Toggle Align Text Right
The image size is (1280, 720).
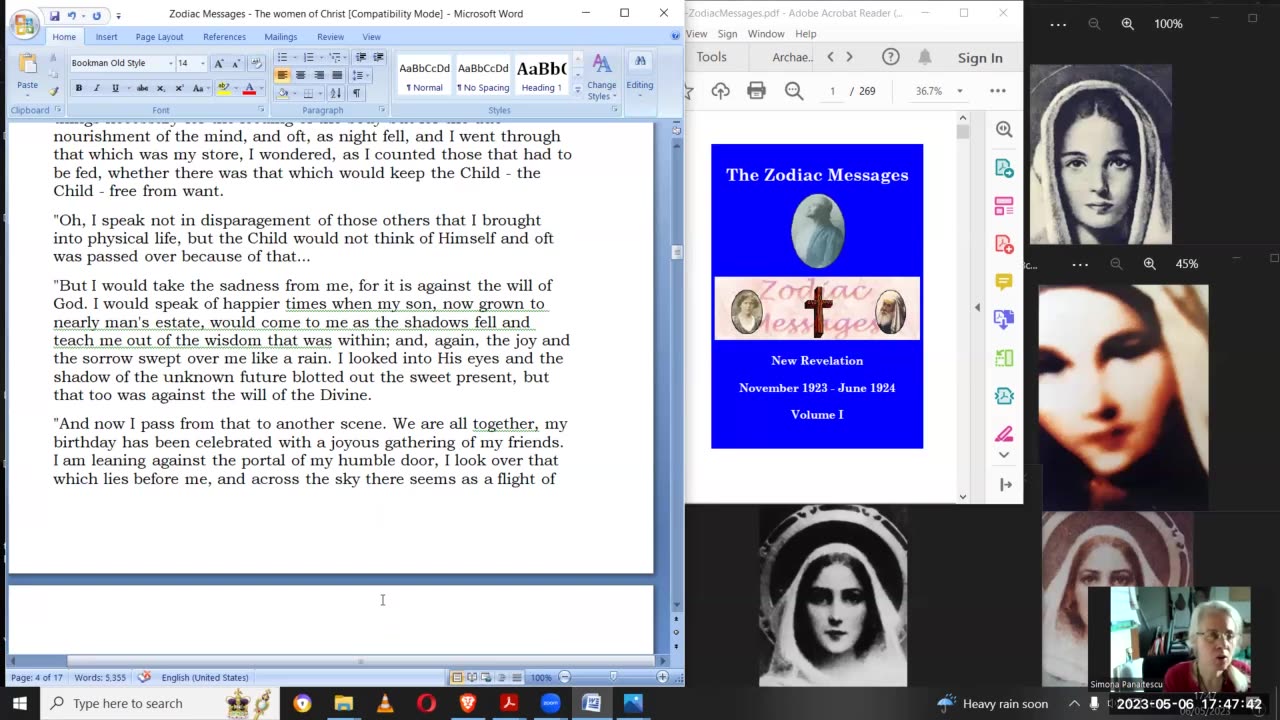tap(319, 75)
